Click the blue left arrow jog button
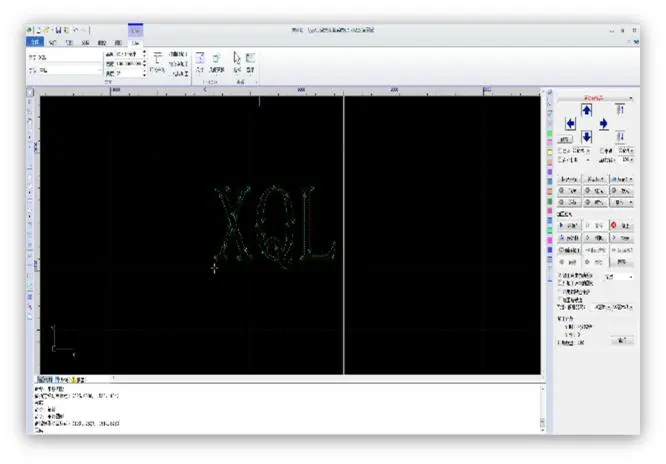This screenshot has width=666, height=464. tap(570, 124)
